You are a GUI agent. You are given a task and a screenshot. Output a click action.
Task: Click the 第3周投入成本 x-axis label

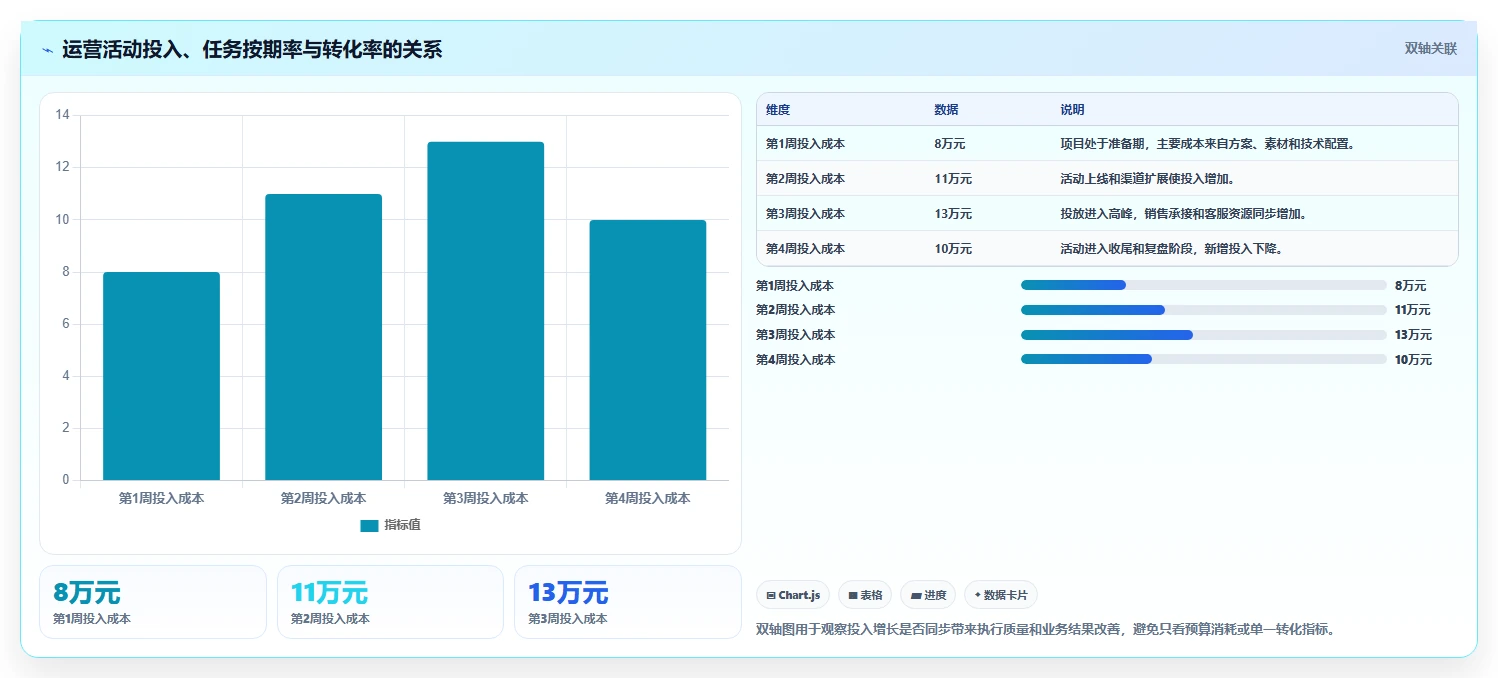click(x=485, y=498)
